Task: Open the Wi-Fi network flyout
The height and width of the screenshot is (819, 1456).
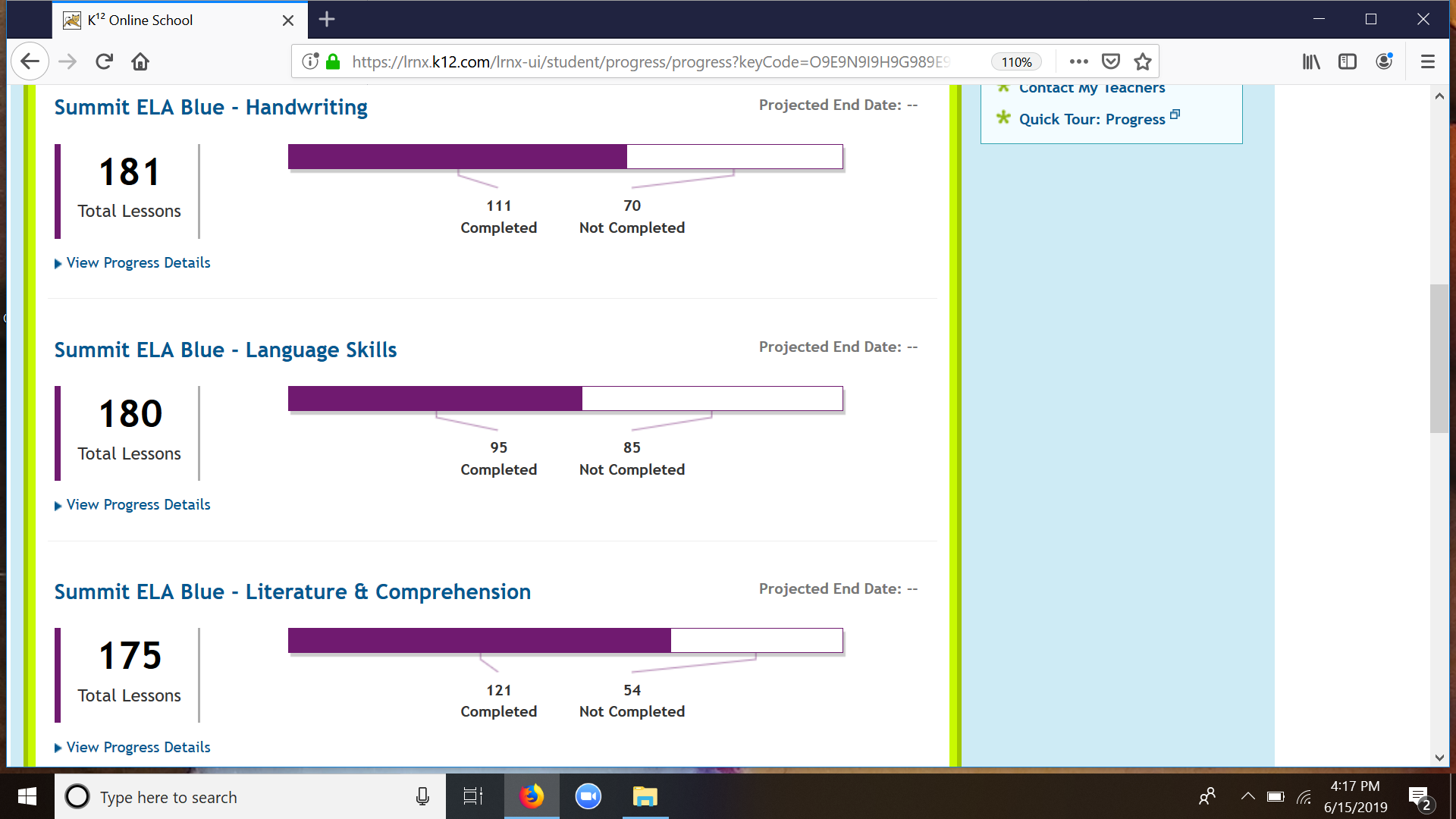Action: [x=1304, y=796]
